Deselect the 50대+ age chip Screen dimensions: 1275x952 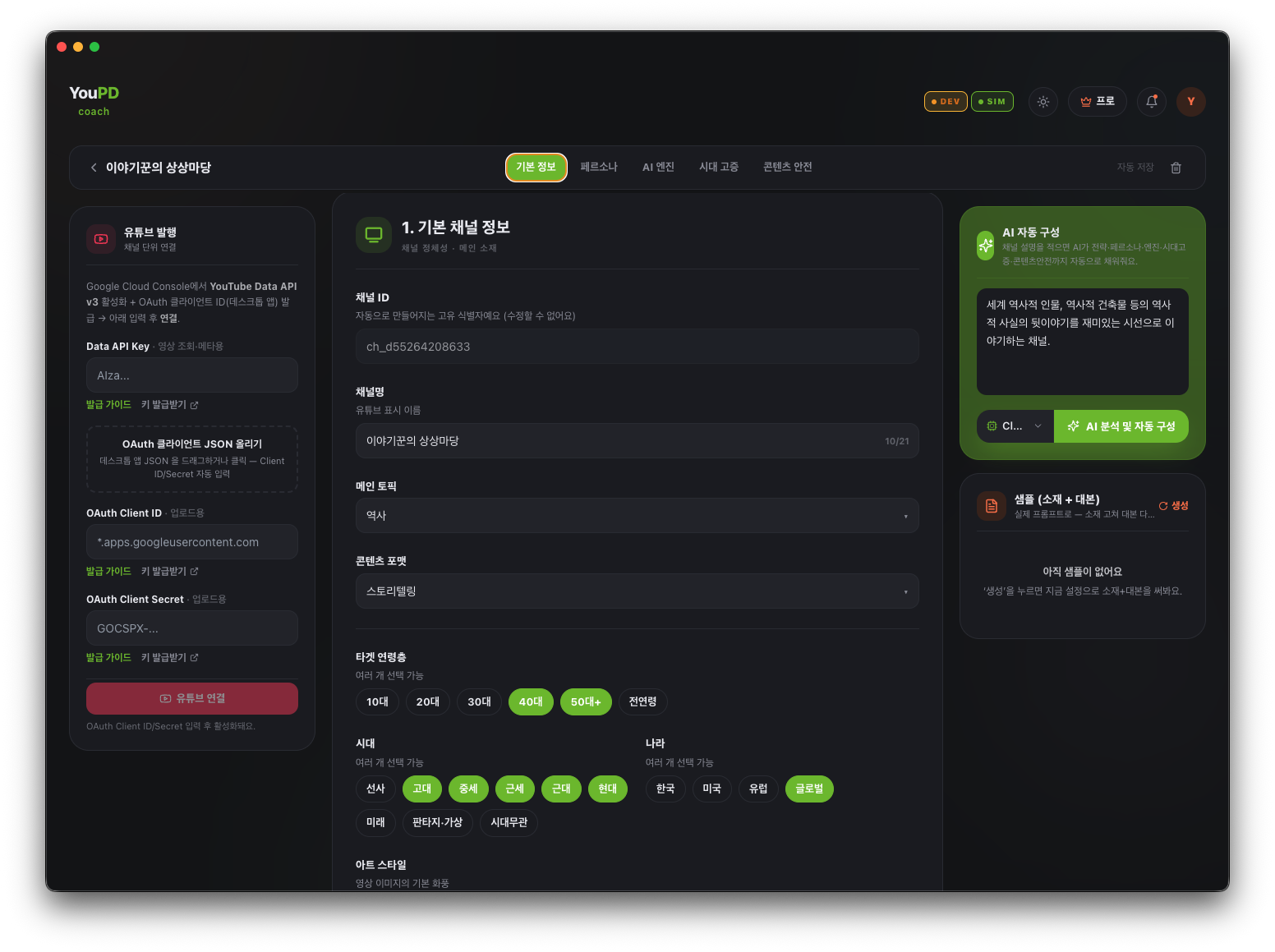tap(586, 702)
